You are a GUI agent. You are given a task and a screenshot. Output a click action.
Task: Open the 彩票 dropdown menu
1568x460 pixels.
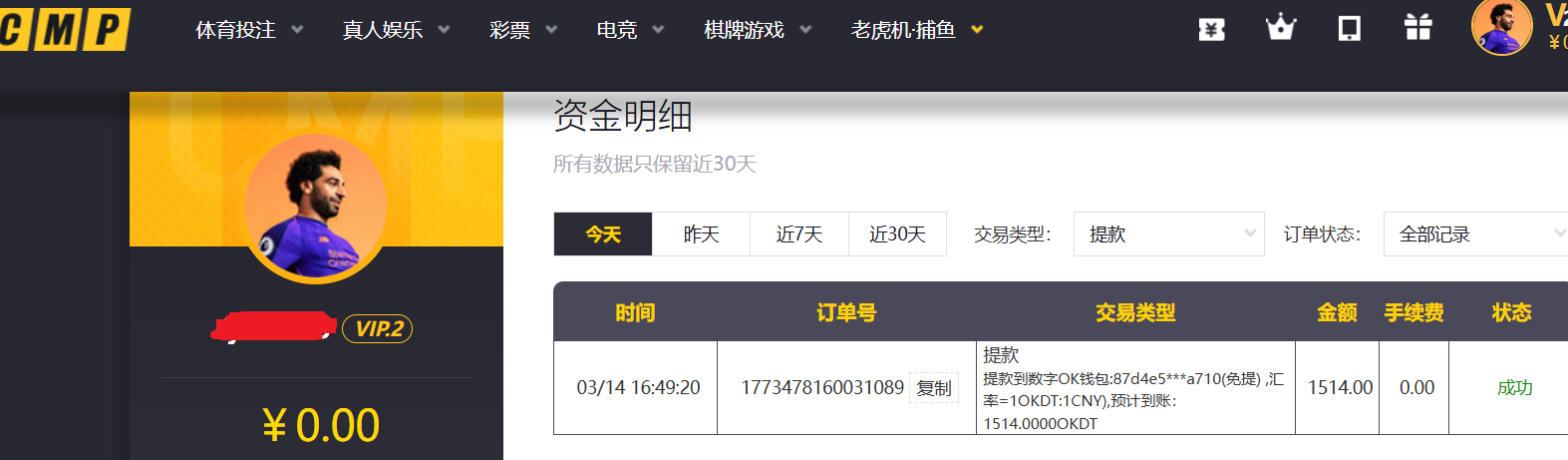point(522,30)
